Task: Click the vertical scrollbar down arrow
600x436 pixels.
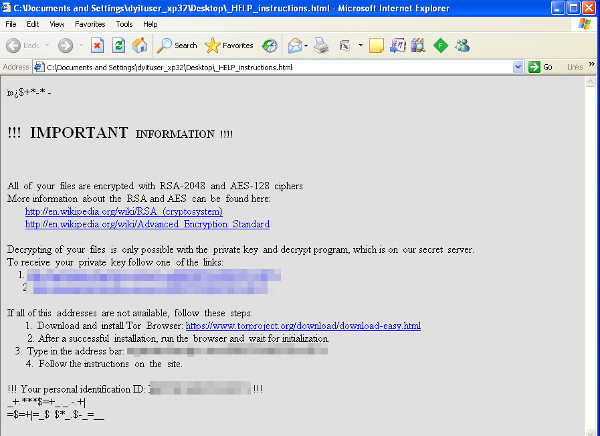Action: pyautogui.click(x=592, y=429)
